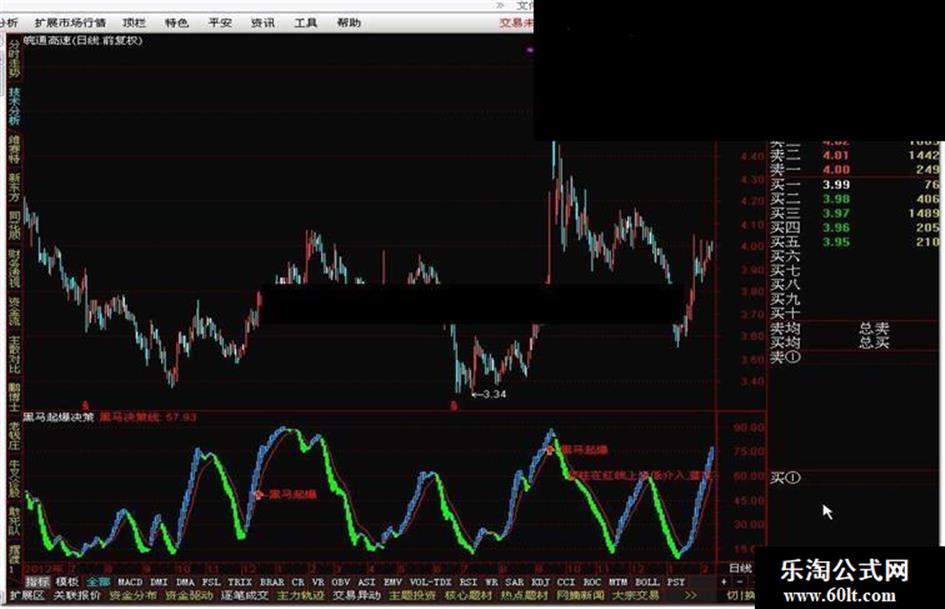Switch indicator to EMV
Screen dimensions: 945x609
pyautogui.click(x=393, y=582)
